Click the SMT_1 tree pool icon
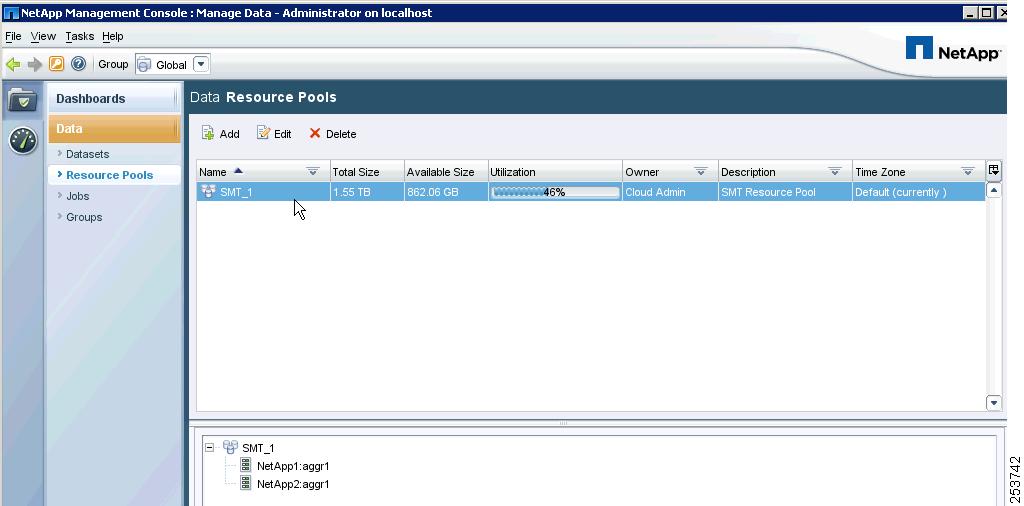Screen dimensions: 1024x506 (230, 447)
